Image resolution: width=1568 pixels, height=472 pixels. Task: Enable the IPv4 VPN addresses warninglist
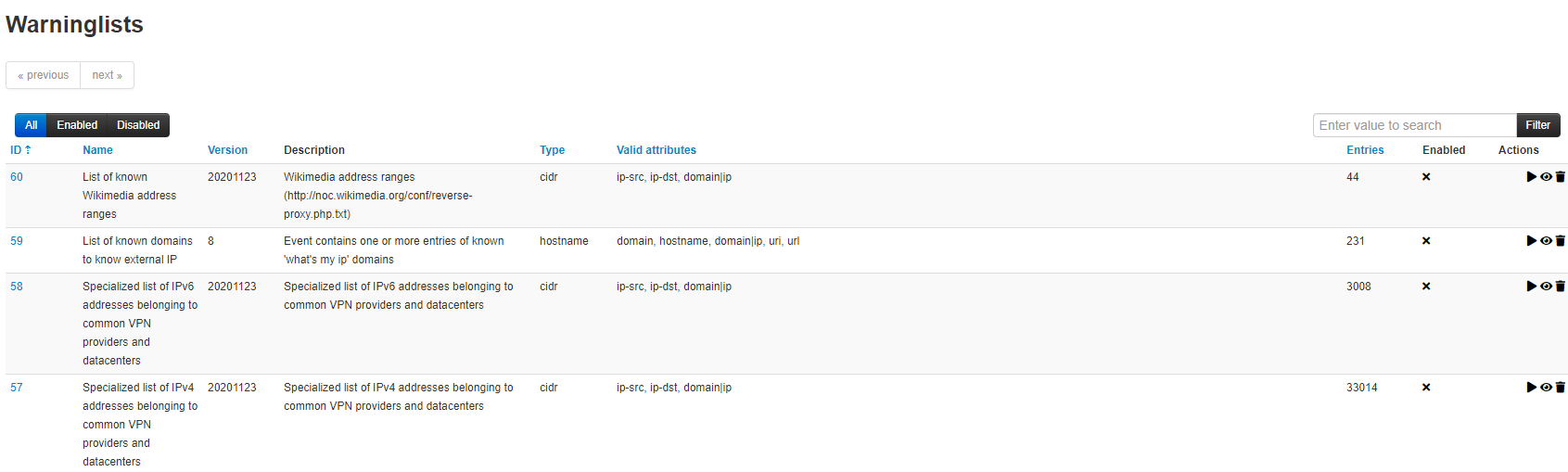coord(1531,388)
